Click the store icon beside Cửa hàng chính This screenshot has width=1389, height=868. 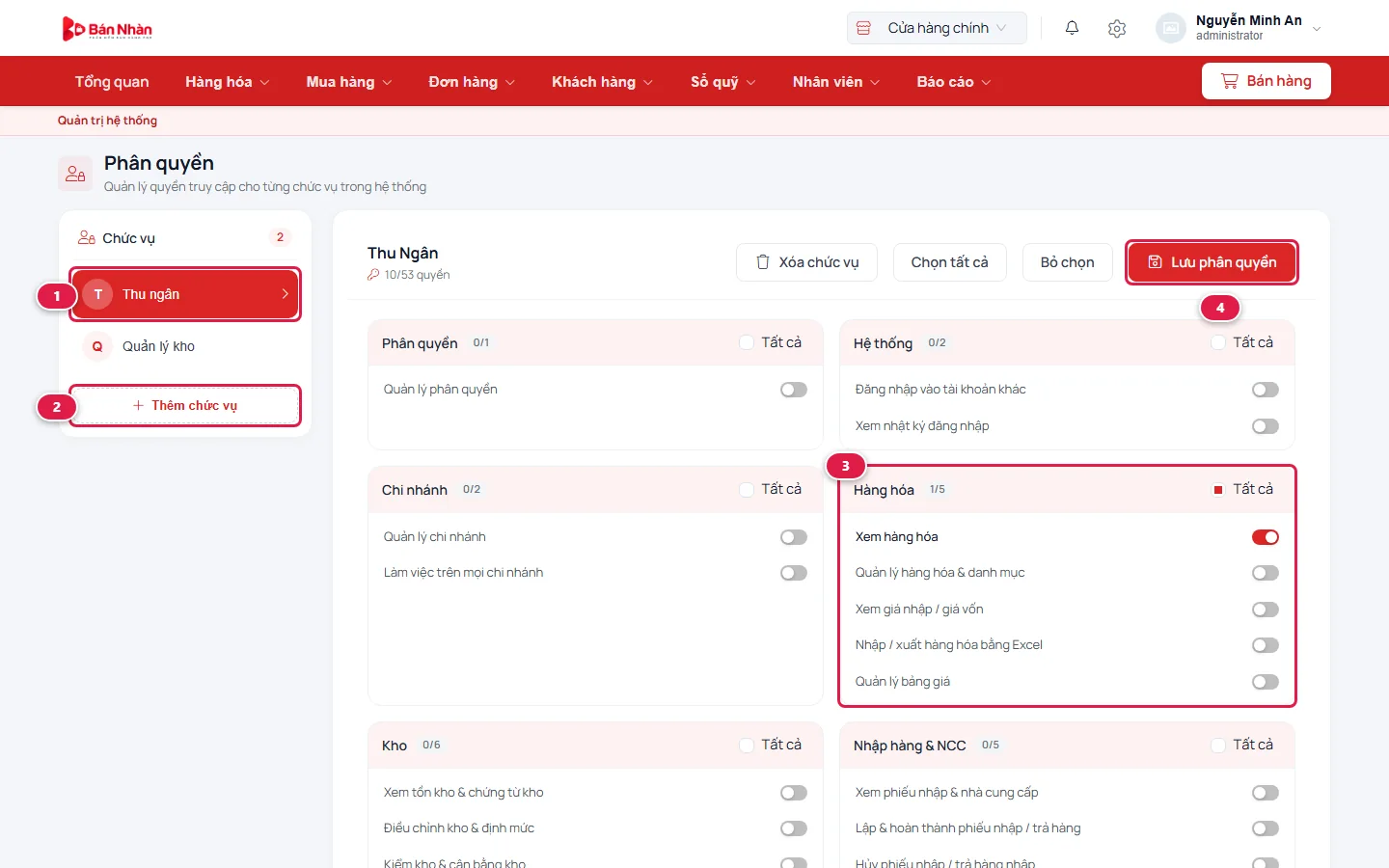point(864,28)
